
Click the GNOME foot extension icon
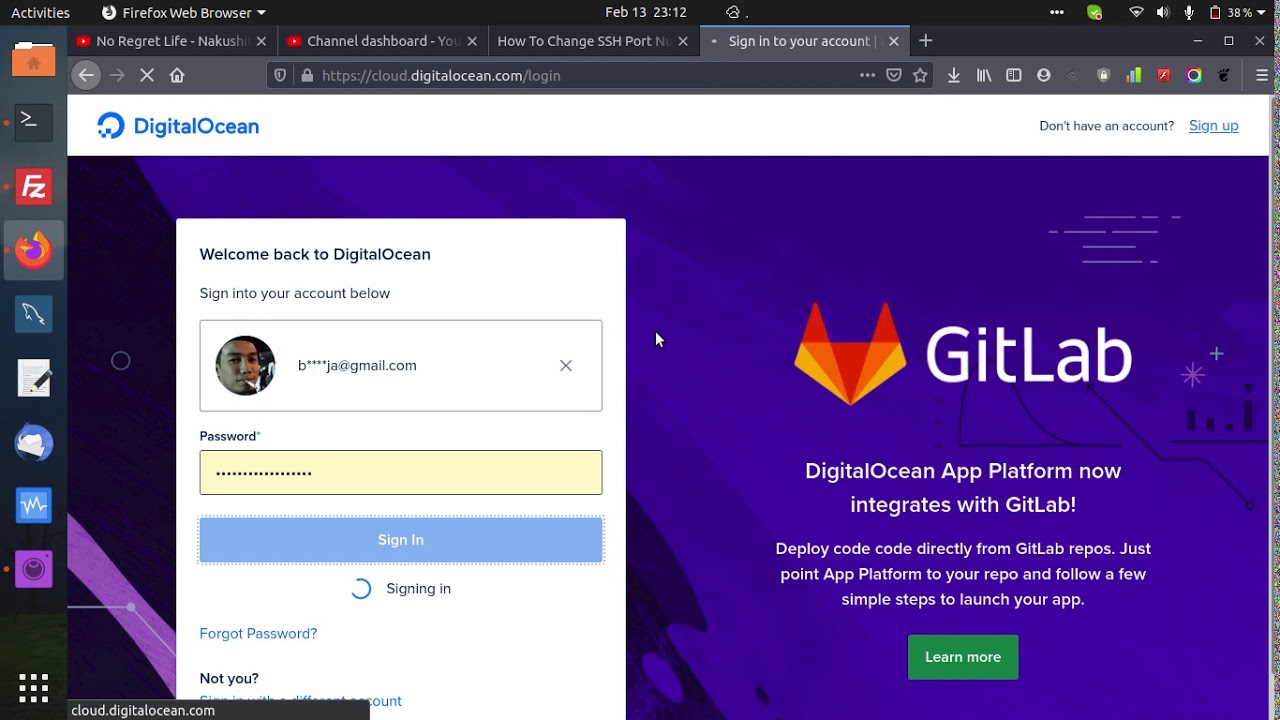(1224, 75)
